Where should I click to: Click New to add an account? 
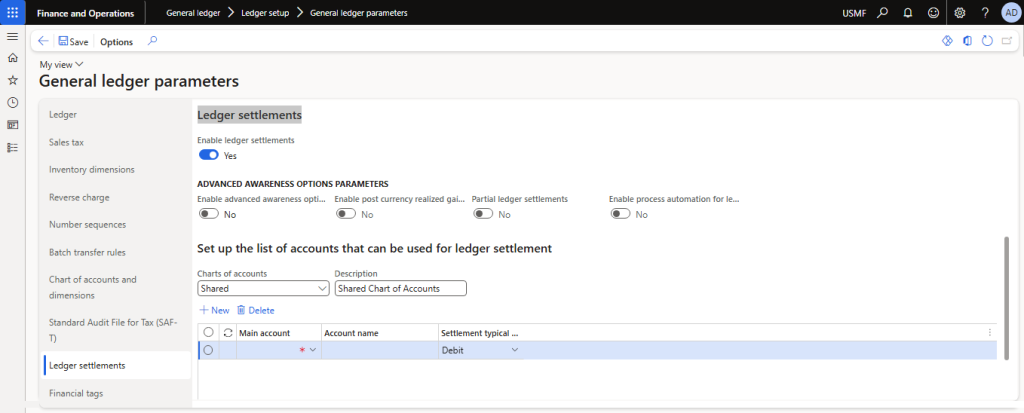pos(214,310)
